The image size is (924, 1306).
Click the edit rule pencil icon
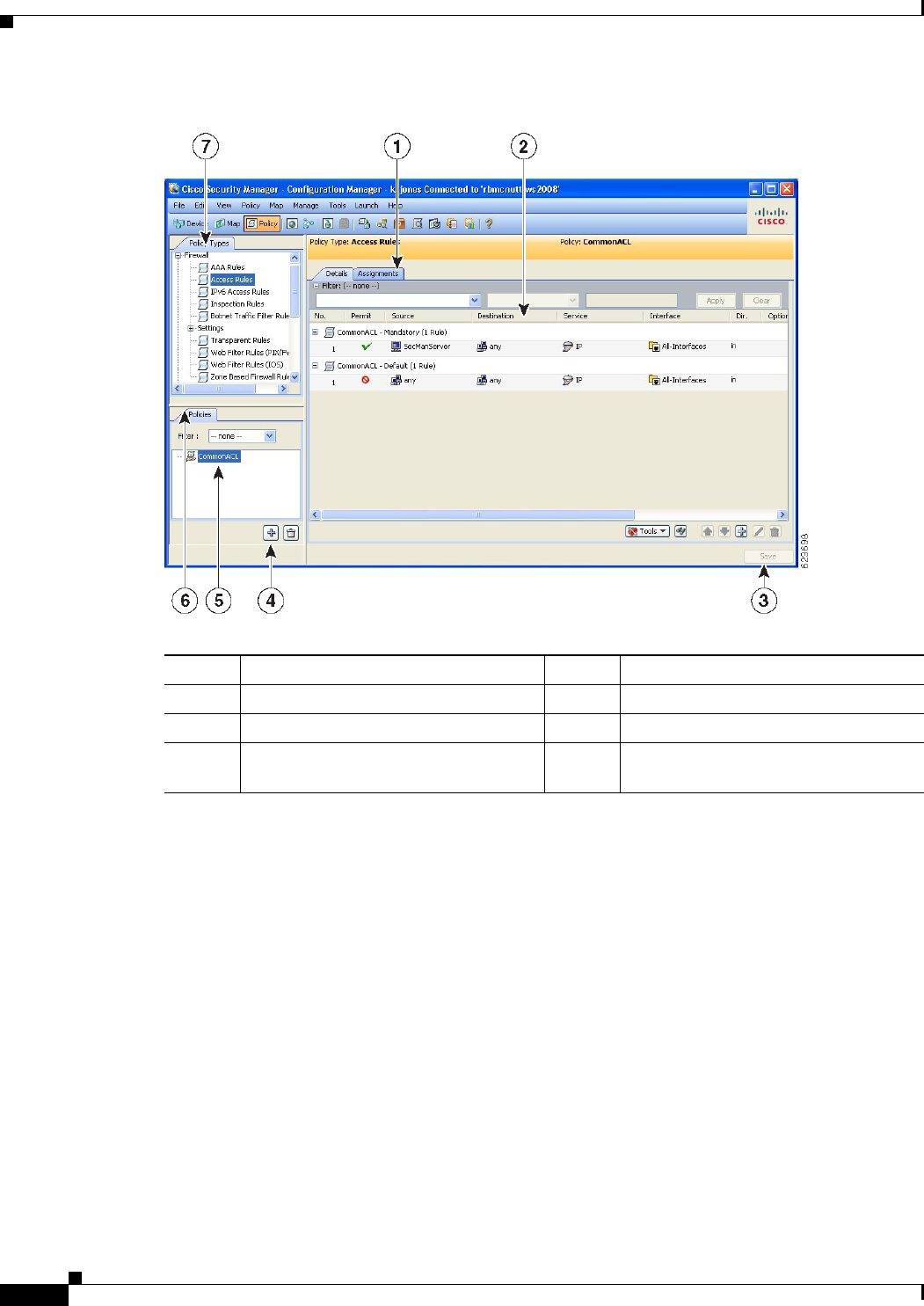[x=758, y=531]
